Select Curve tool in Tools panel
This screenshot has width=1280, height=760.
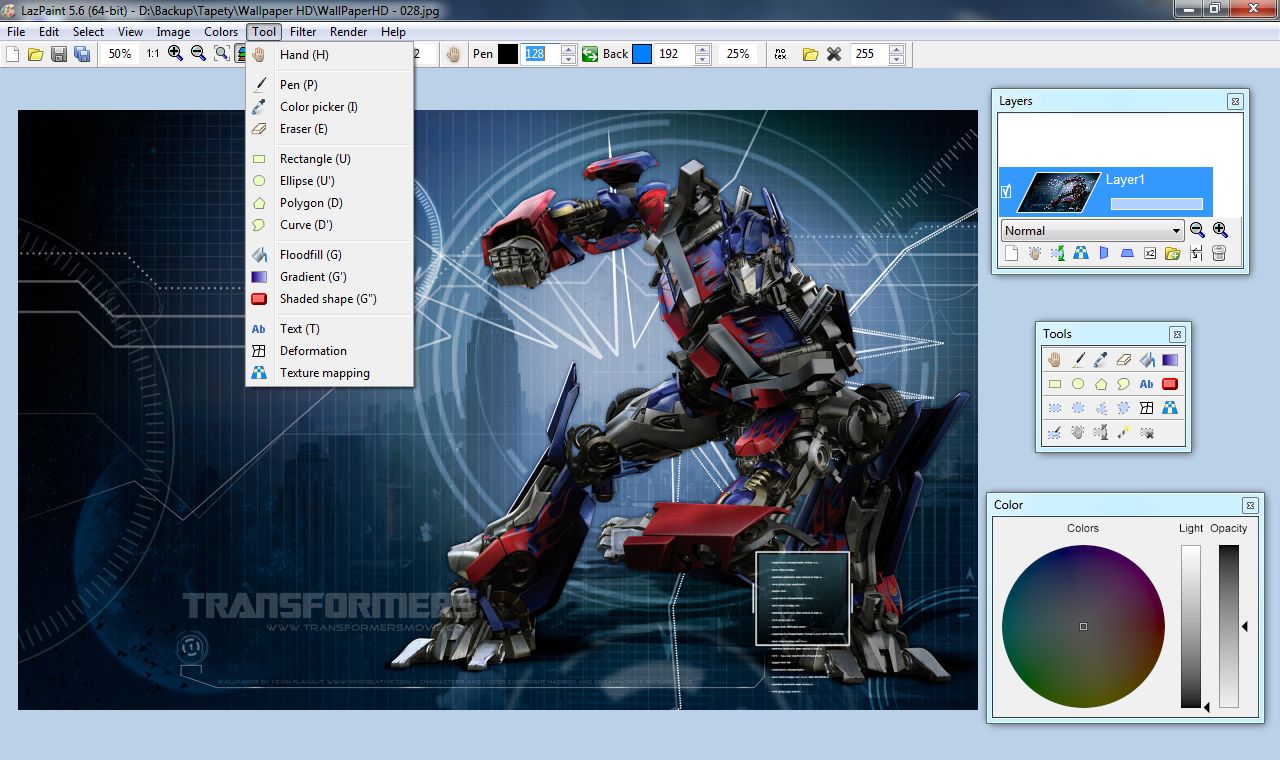point(1124,383)
